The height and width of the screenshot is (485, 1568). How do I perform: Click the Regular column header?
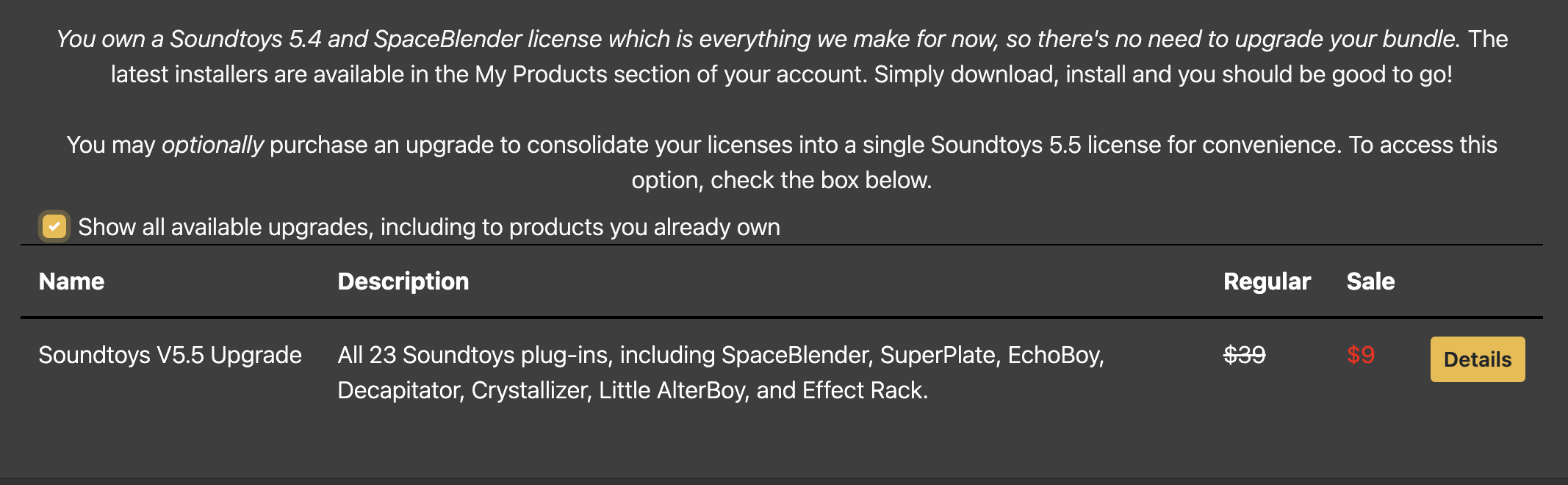click(x=1267, y=281)
